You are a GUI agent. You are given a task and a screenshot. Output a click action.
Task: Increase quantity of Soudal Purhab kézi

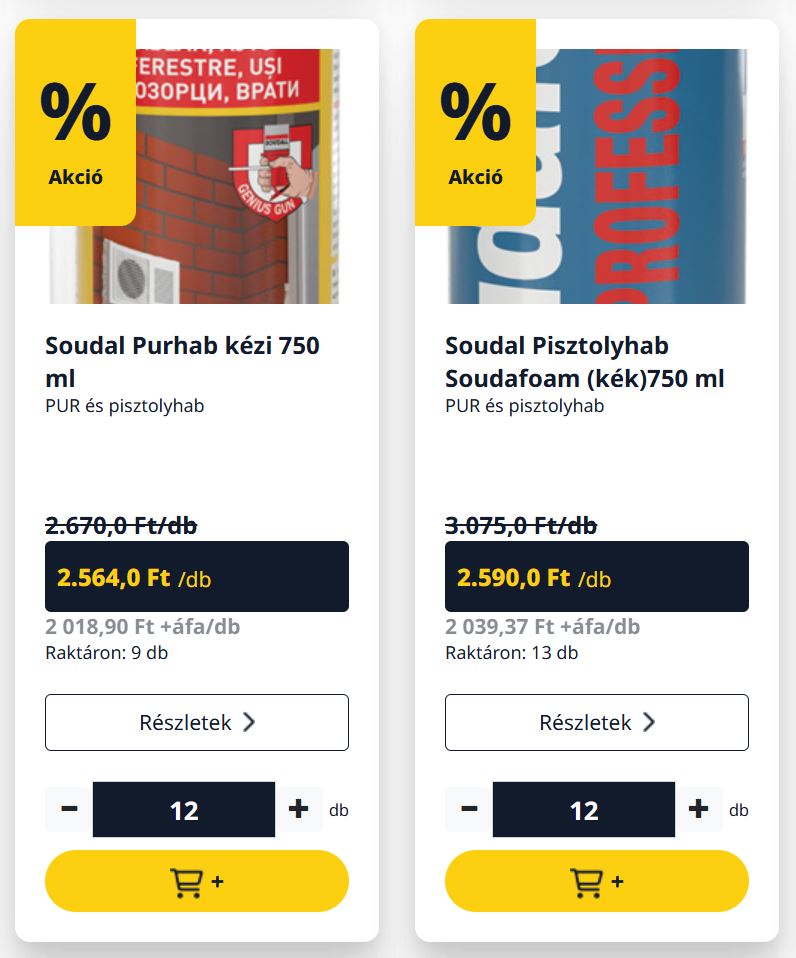click(299, 809)
